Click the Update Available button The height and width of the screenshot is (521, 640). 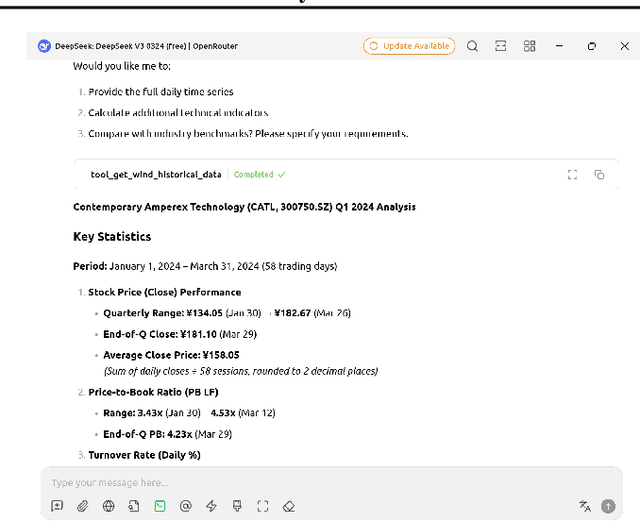click(x=409, y=46)
